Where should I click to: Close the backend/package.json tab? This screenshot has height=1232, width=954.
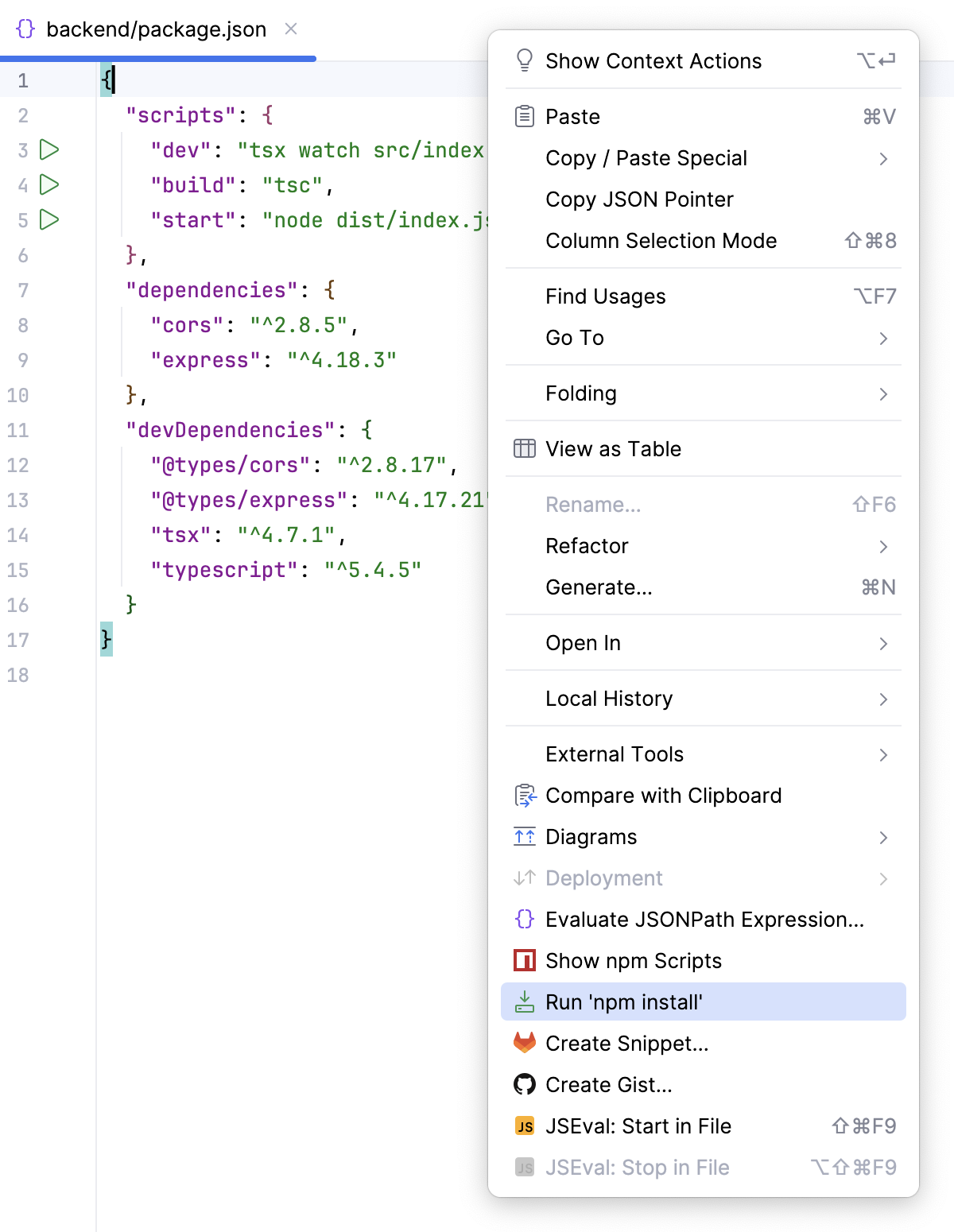[x=291, y=29]
